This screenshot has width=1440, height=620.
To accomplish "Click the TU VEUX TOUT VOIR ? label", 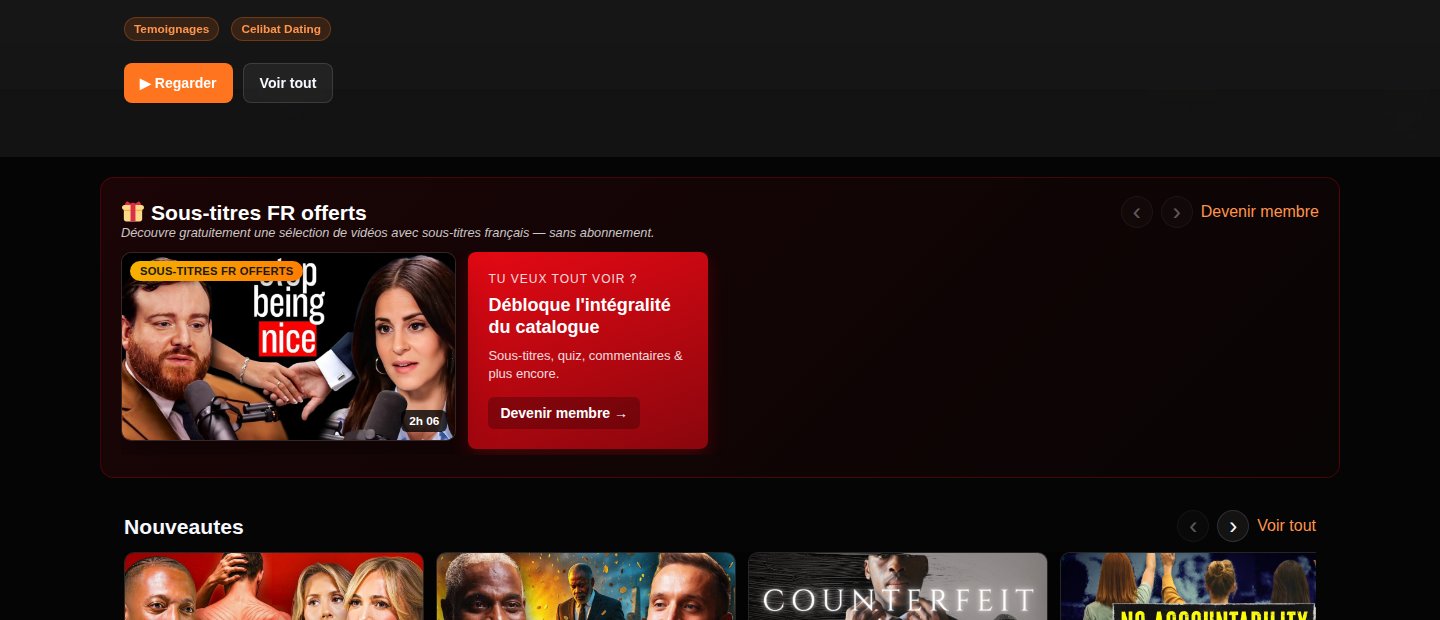I will tap(562, 279).
